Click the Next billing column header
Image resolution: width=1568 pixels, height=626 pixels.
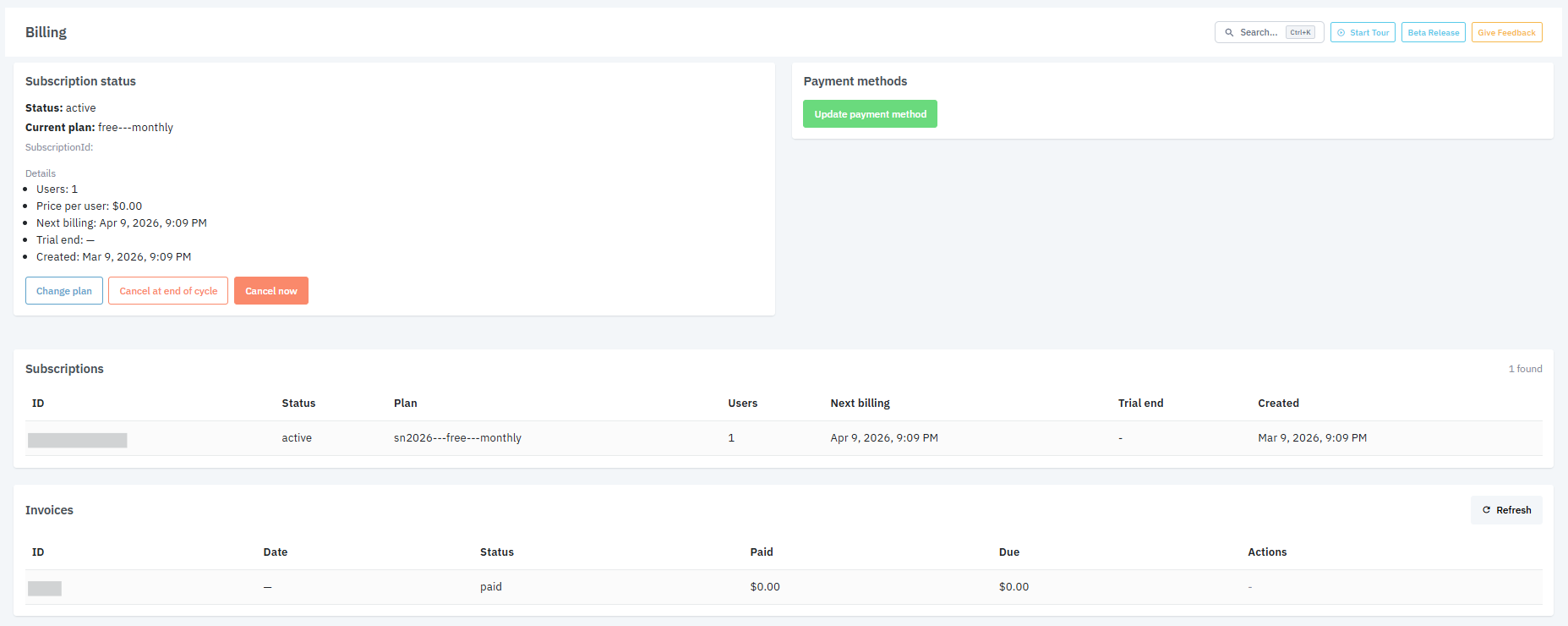click(860, 404)
